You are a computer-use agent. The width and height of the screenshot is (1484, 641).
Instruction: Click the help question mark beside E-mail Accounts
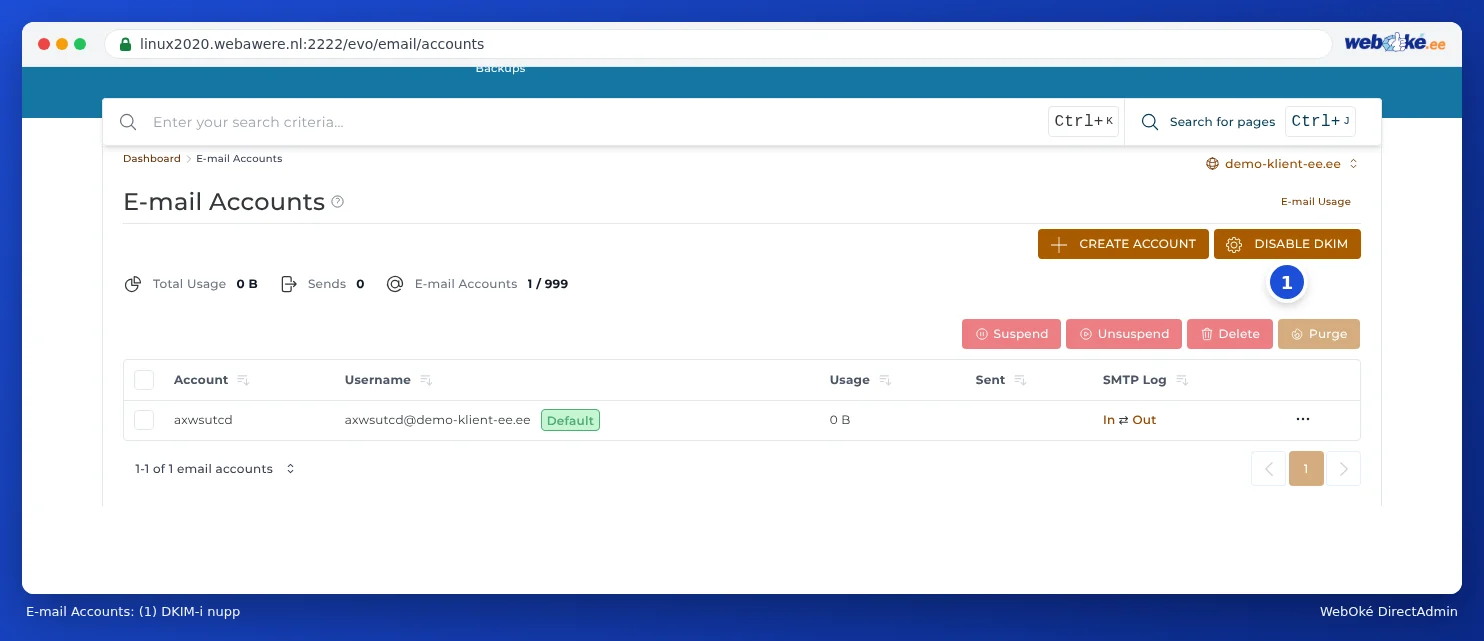coord(338,201)
